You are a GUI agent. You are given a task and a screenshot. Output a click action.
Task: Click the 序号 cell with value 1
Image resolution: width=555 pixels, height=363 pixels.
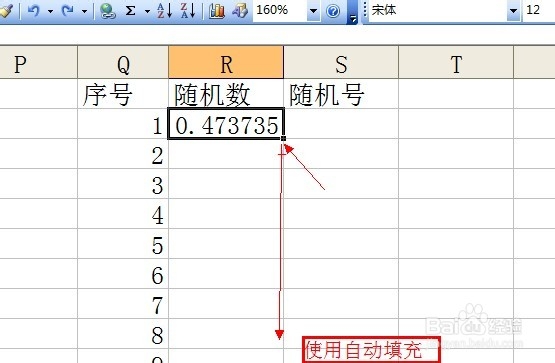click(x=123, y=124)
